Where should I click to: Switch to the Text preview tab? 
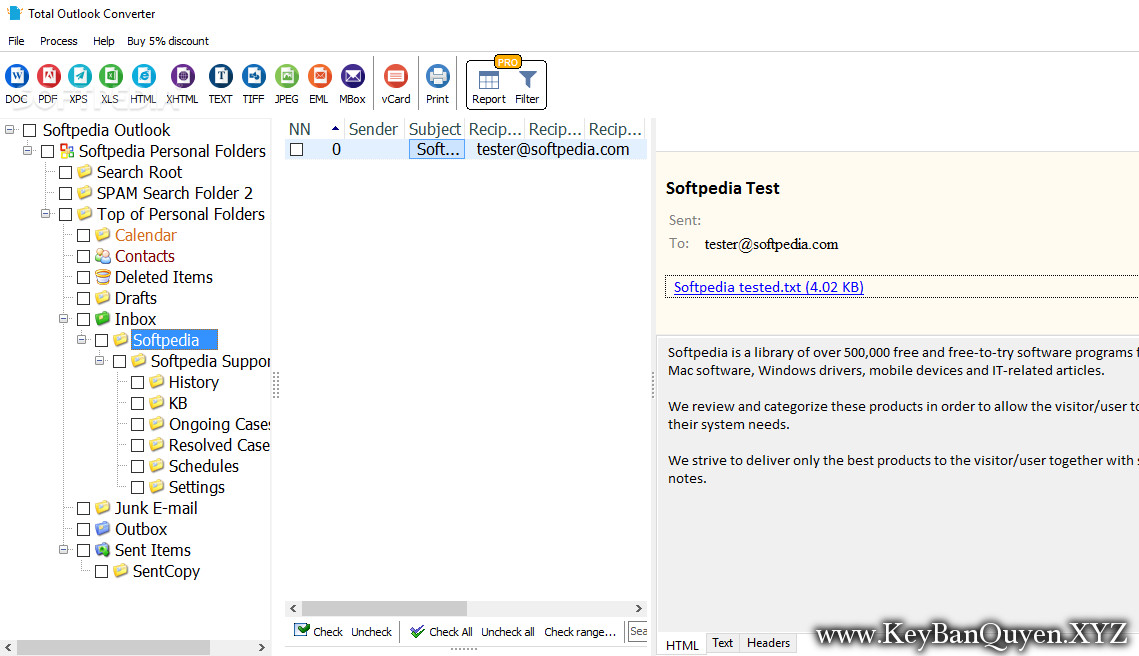(722, 643)
